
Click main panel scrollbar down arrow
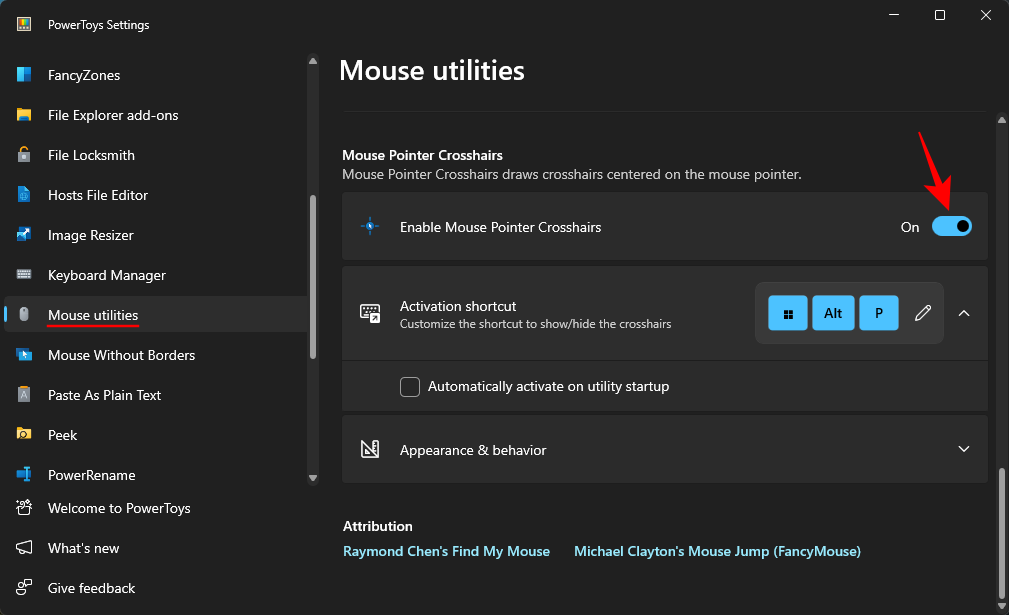[1001, 606]
